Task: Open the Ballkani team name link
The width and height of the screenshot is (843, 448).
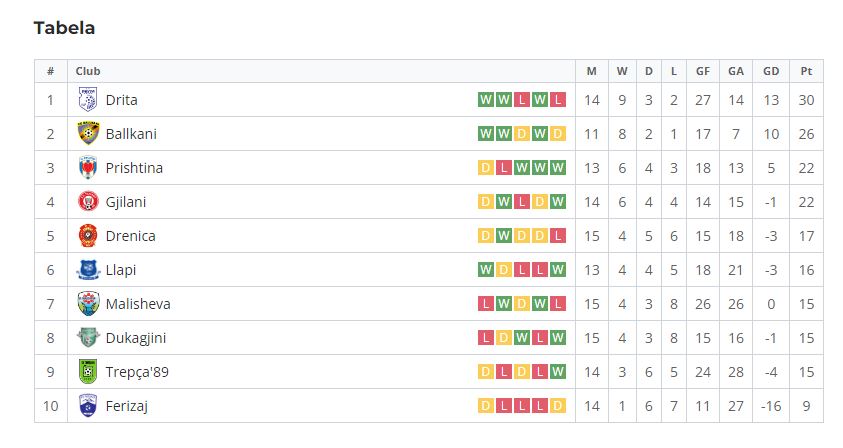Action: [x=131, y=134]
